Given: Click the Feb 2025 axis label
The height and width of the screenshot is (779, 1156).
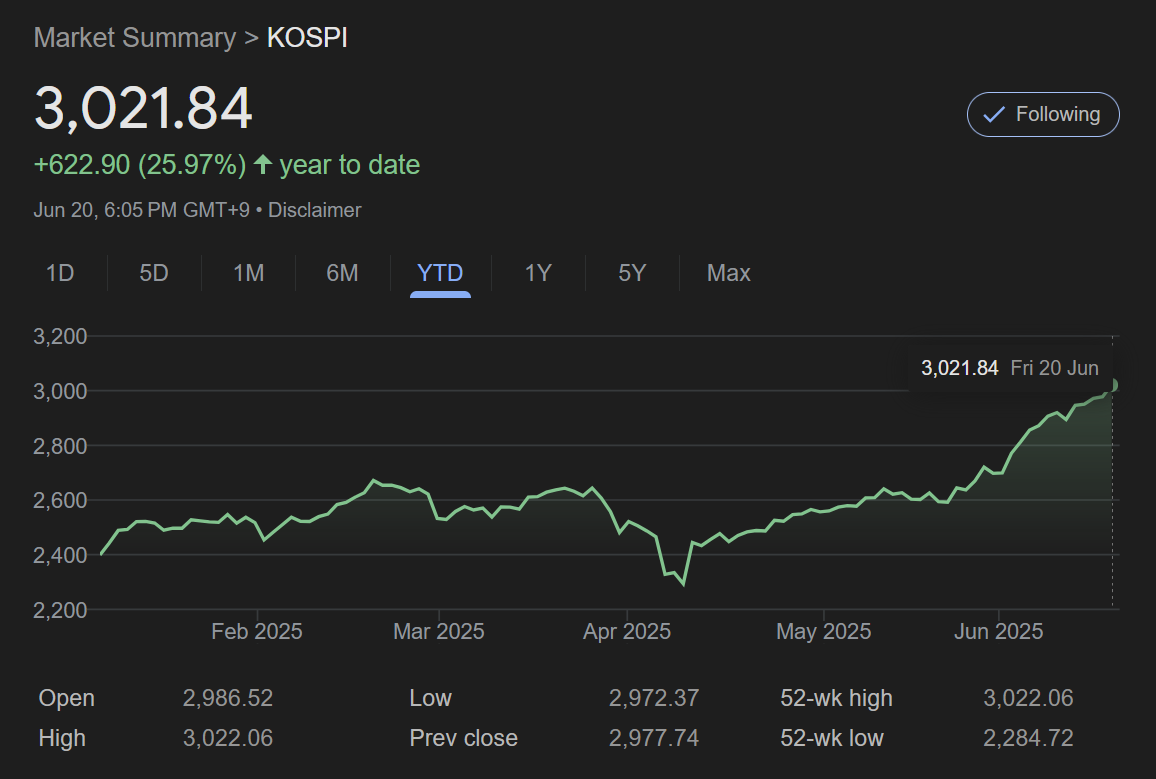Looking at the screenshot, I should click(257, 632).
